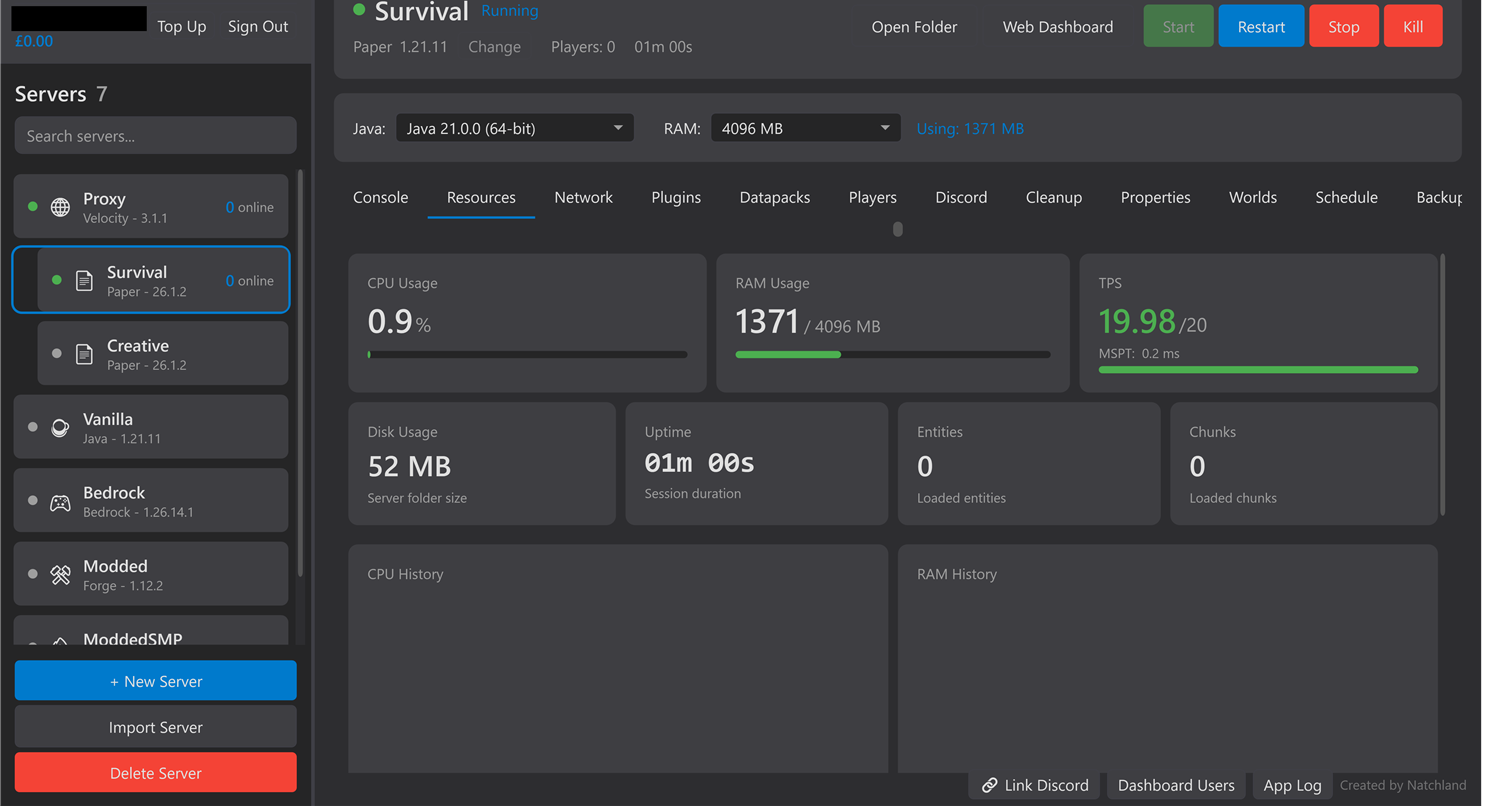This screenshot has height=806, width=1500.
Task: Click the chain icon on Link Discord
Action: click(x=990, y=785)
